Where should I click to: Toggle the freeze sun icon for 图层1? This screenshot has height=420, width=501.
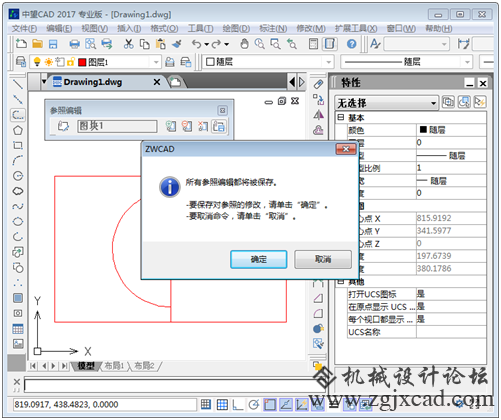click(x=49, y=62)
